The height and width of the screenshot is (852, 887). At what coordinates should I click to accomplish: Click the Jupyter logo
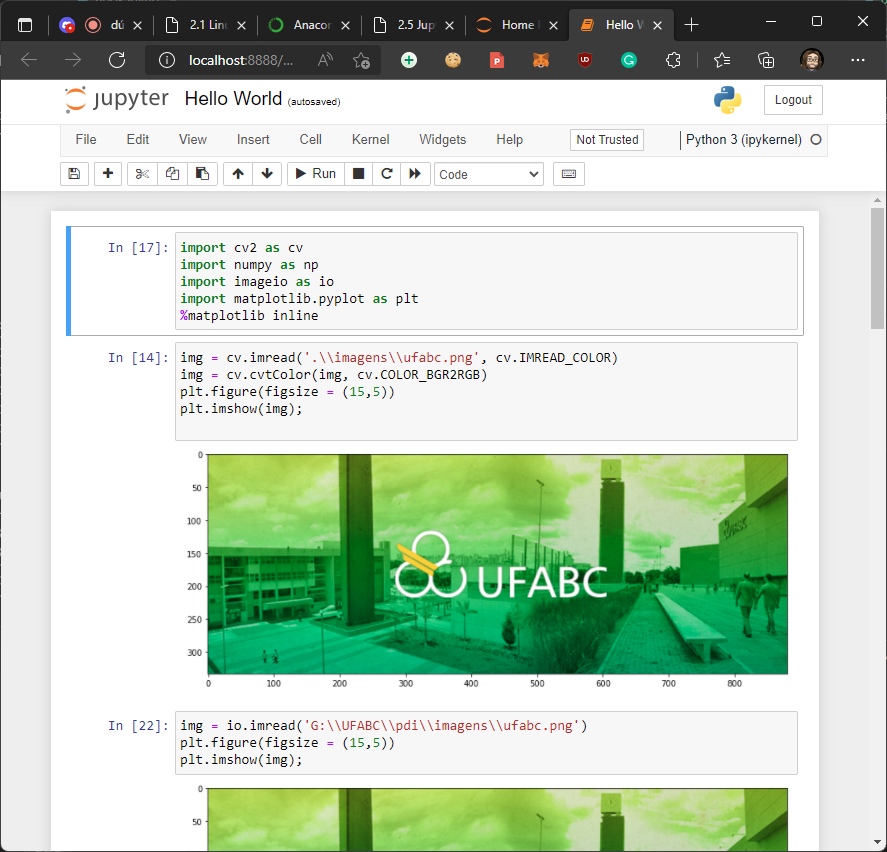pos(117,99)
